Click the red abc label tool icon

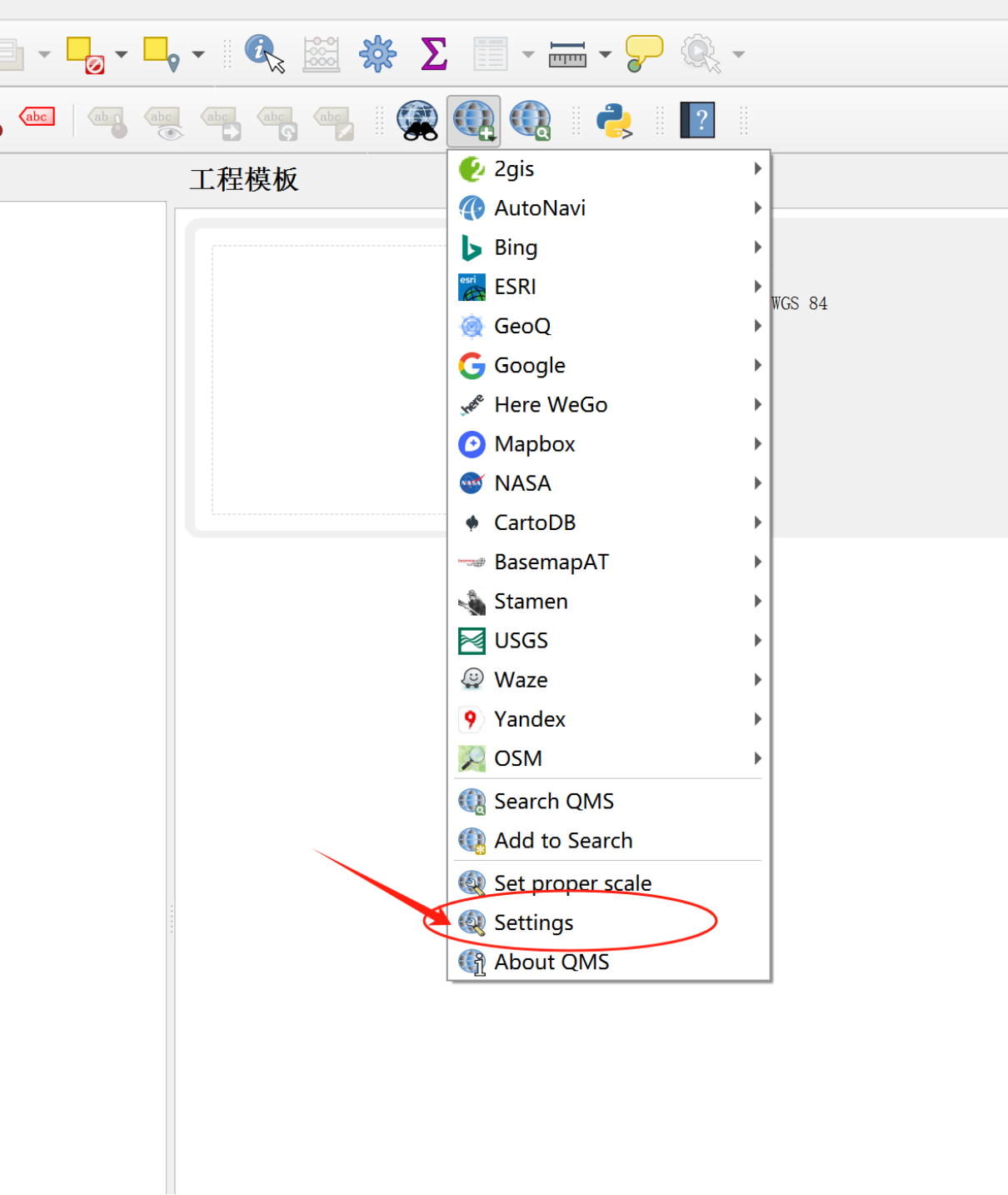37,117
